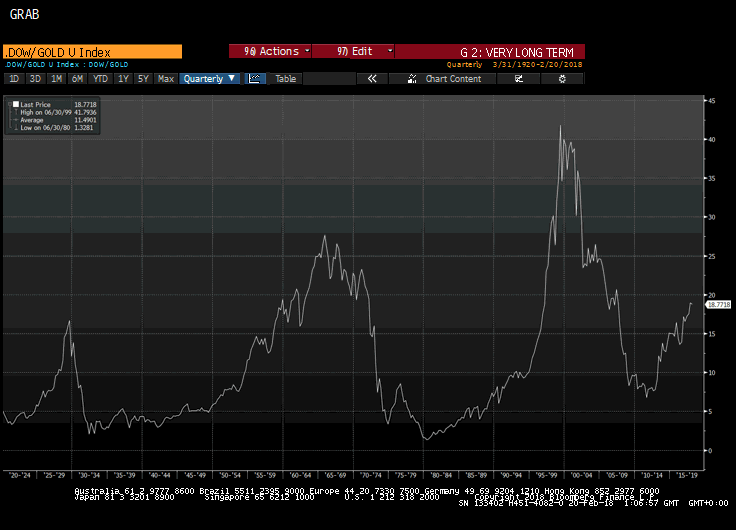Viewport: 736px width, 530px height.
Task: Select the 1D time range
Action: click(14, 79)
